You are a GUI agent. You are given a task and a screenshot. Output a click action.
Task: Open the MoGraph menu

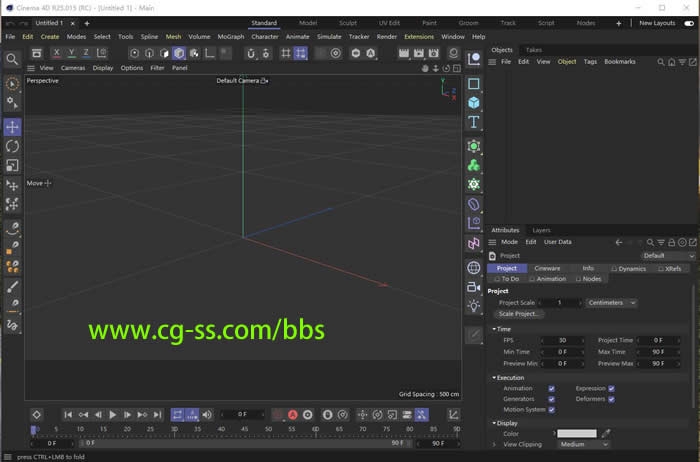click(x=230, y=36)
